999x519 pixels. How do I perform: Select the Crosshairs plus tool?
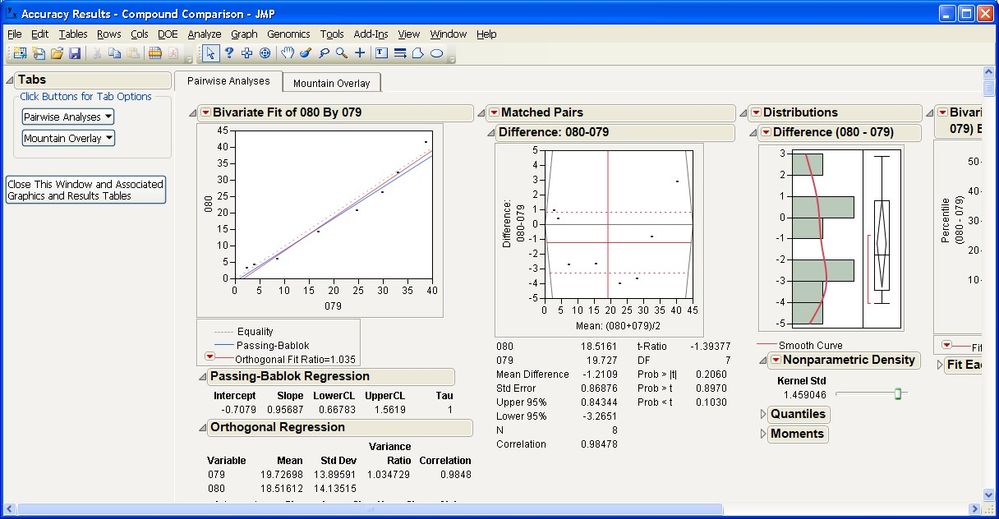360,53
